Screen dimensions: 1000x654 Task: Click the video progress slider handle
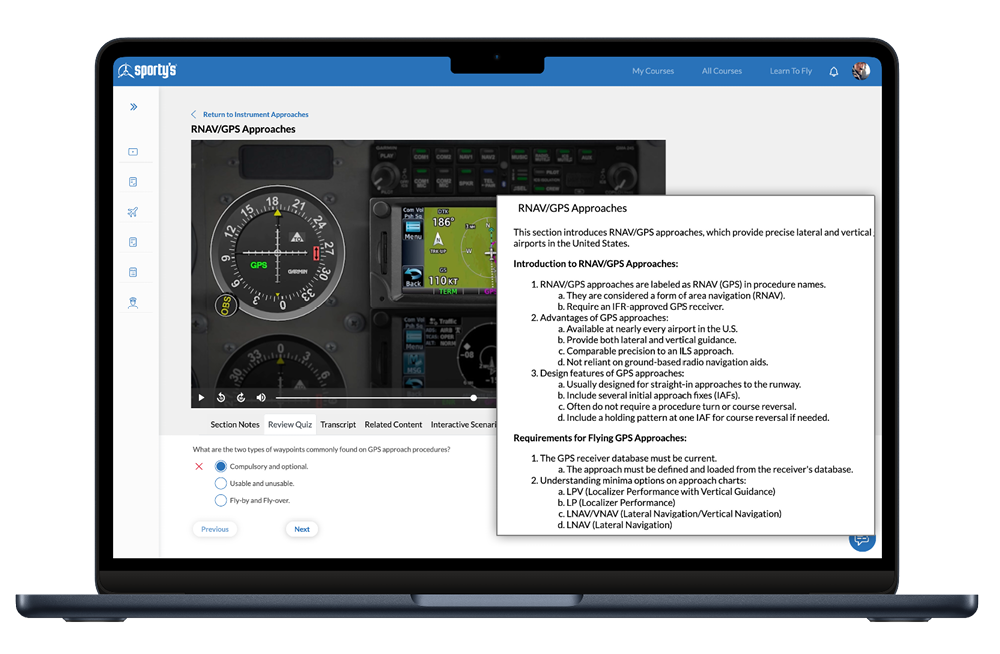click(x=474, y=398)
